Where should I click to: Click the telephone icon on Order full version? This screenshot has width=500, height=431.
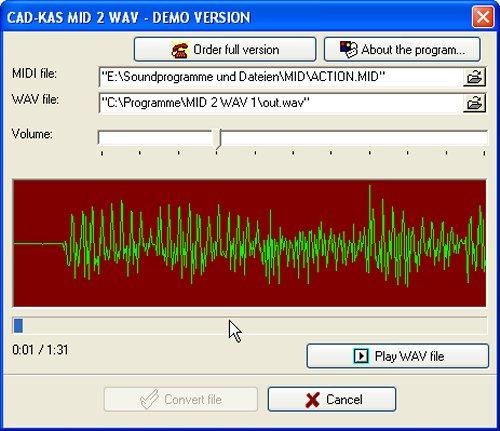[x=180, y=50]
